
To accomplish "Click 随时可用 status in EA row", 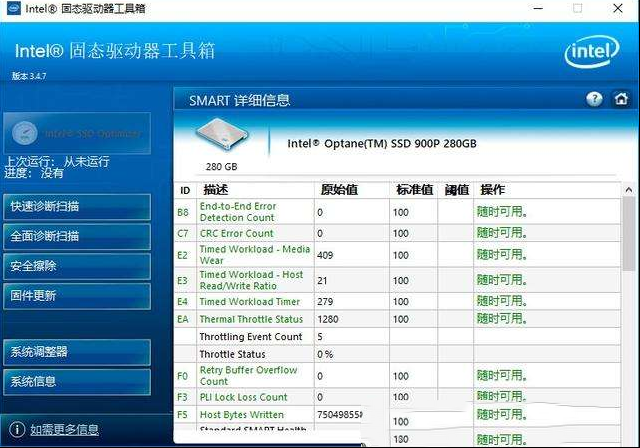I will tap(502, 319).
